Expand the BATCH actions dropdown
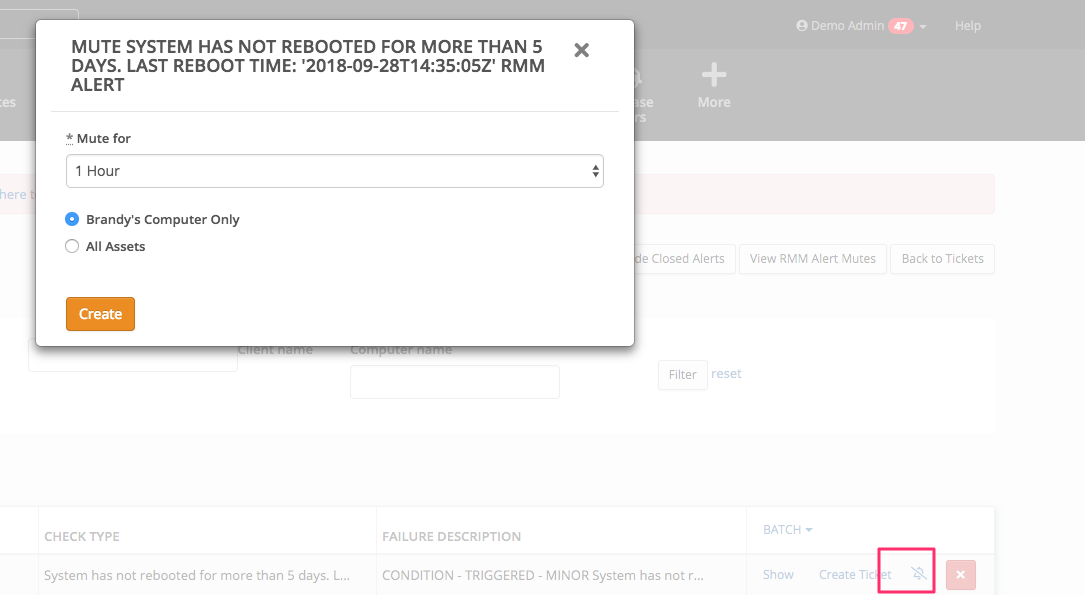The height and width of the screenshot is (595, 1085). click(x=787, y=529)
